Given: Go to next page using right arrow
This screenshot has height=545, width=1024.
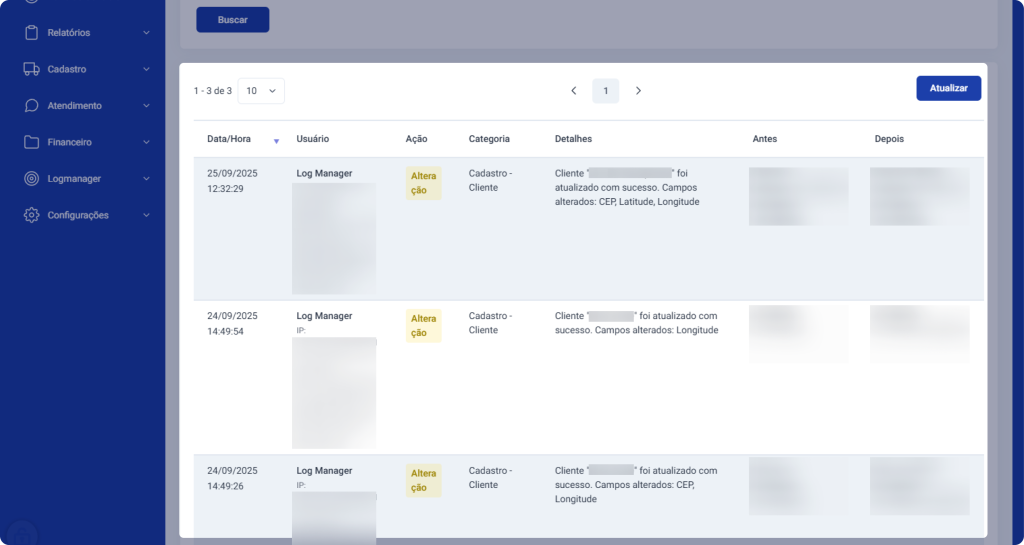Looking at the screenshot, I should (x=638, y=91).
